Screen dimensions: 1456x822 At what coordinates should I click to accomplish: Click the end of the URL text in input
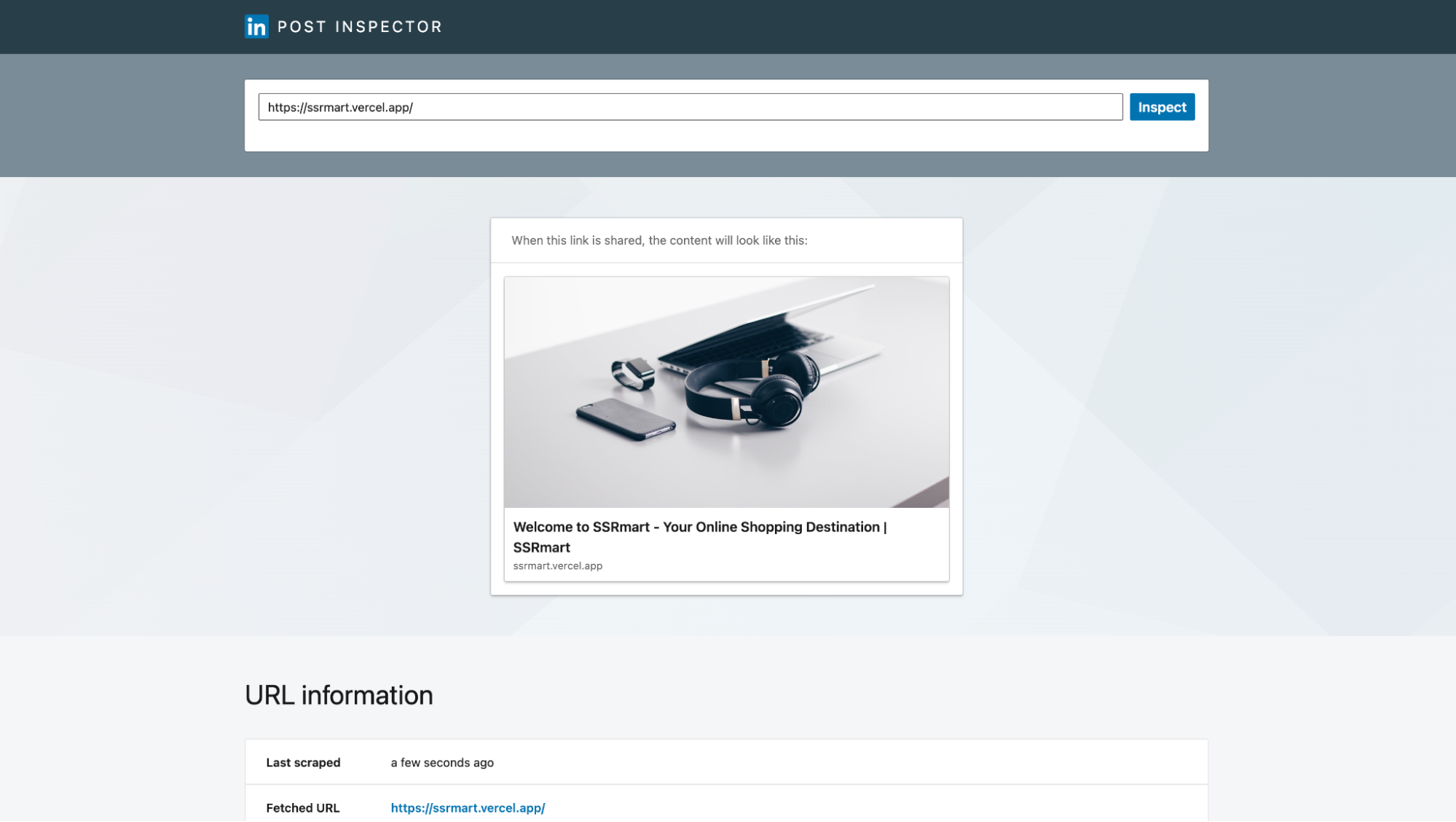pyautogui.click(x=414, y=107)
